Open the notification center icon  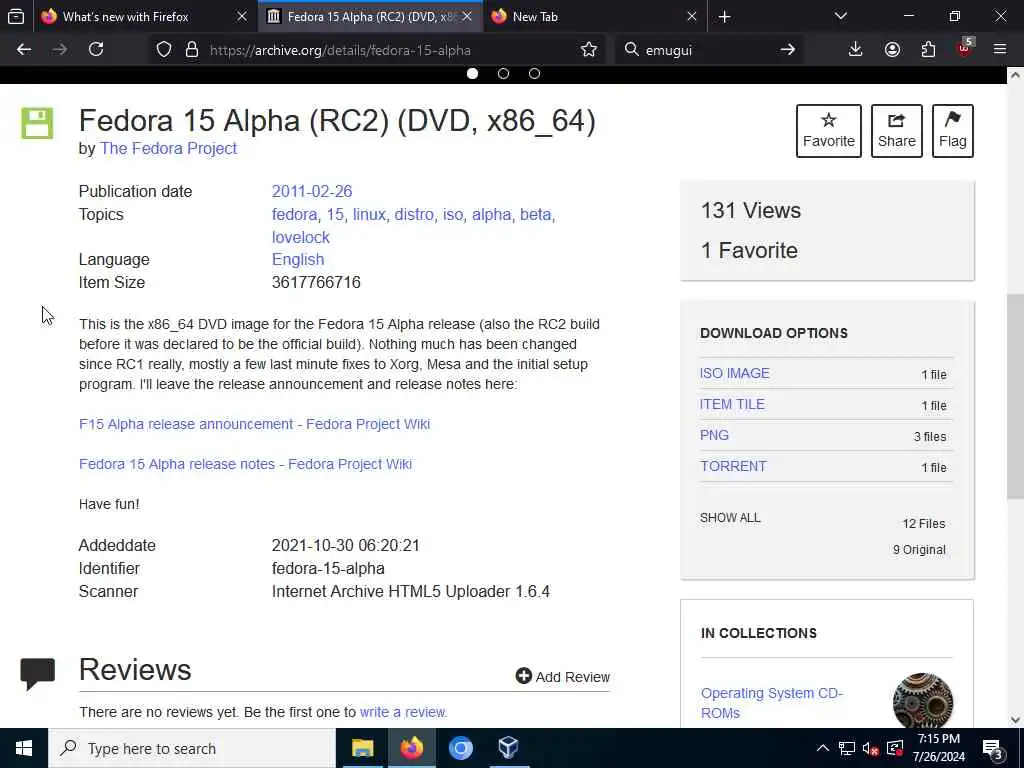[993, 750]
